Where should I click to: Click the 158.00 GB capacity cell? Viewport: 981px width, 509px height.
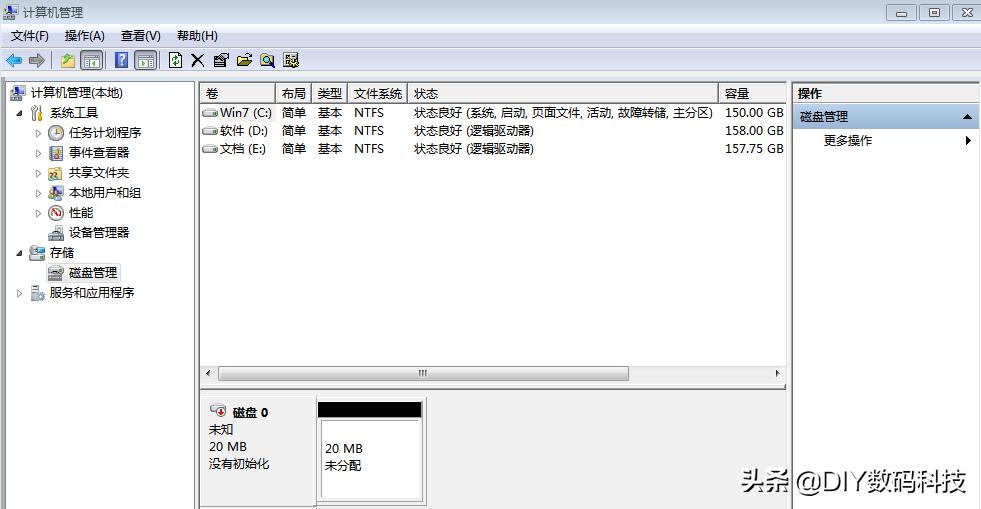tap(754, 131)
